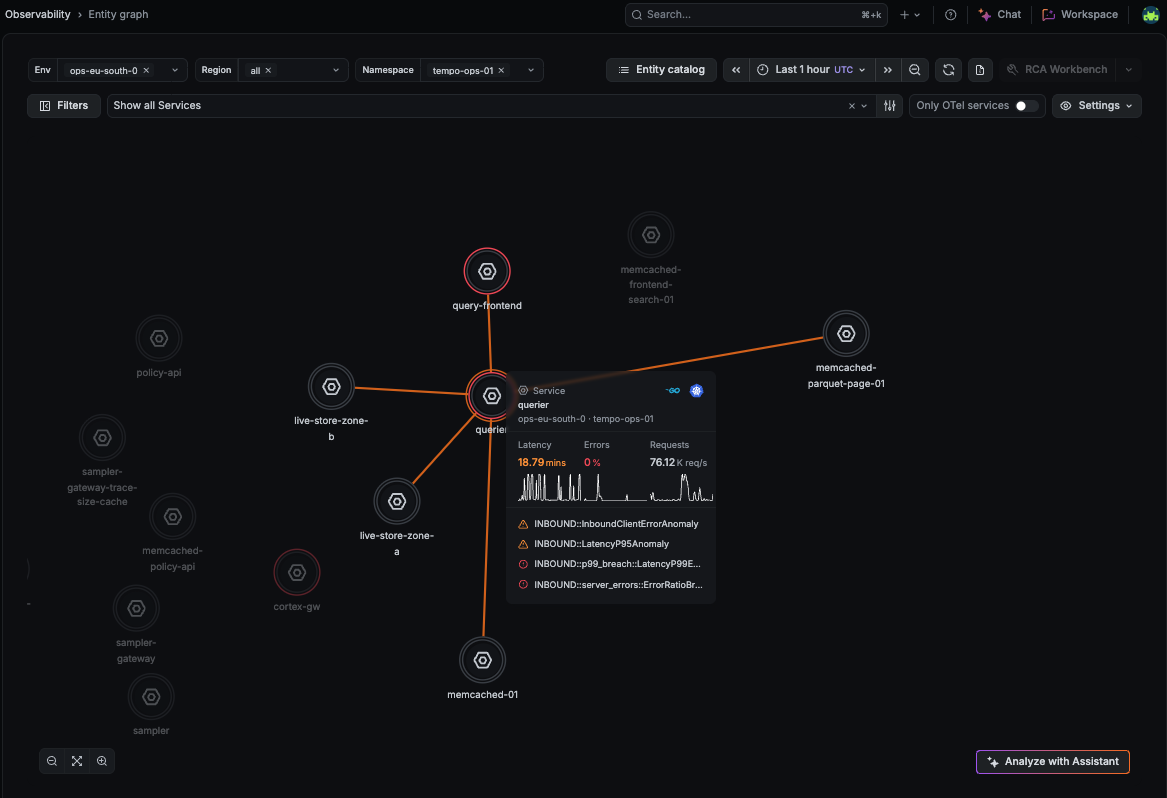Screen dimensions: 1167x798
Task: Zoom out the graph canvas
Action: (x=51, y=761)
